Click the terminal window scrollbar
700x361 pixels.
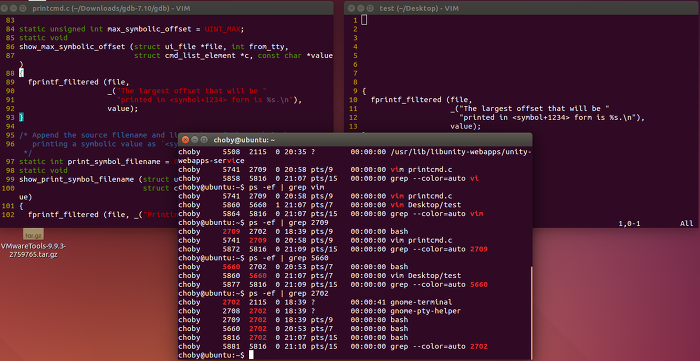[532, 312]
